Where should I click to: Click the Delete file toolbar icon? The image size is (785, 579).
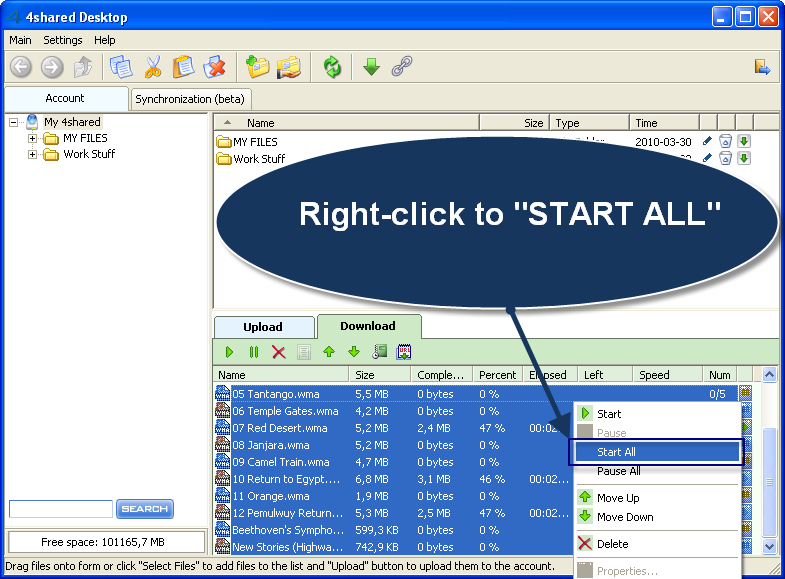[215, 67]
